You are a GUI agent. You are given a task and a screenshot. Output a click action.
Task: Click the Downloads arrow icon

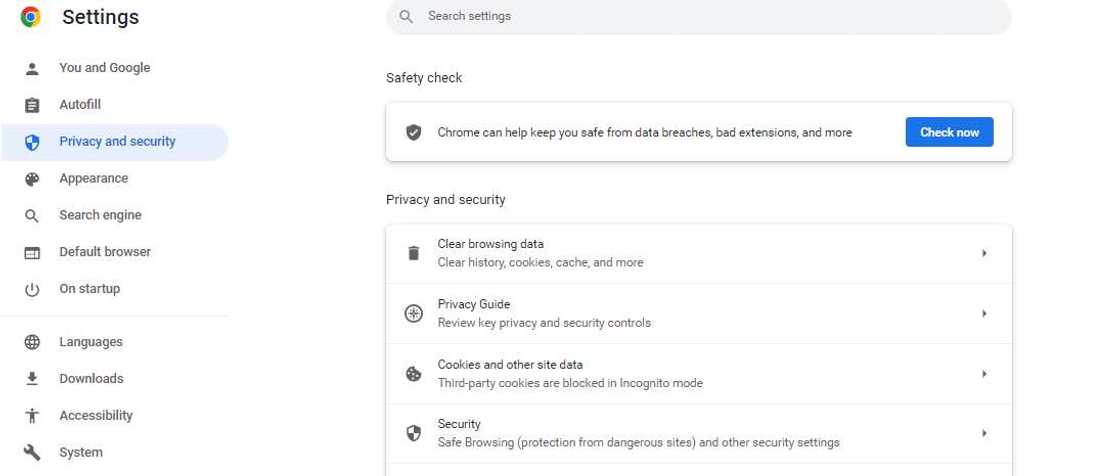click(x=32, y=379)
